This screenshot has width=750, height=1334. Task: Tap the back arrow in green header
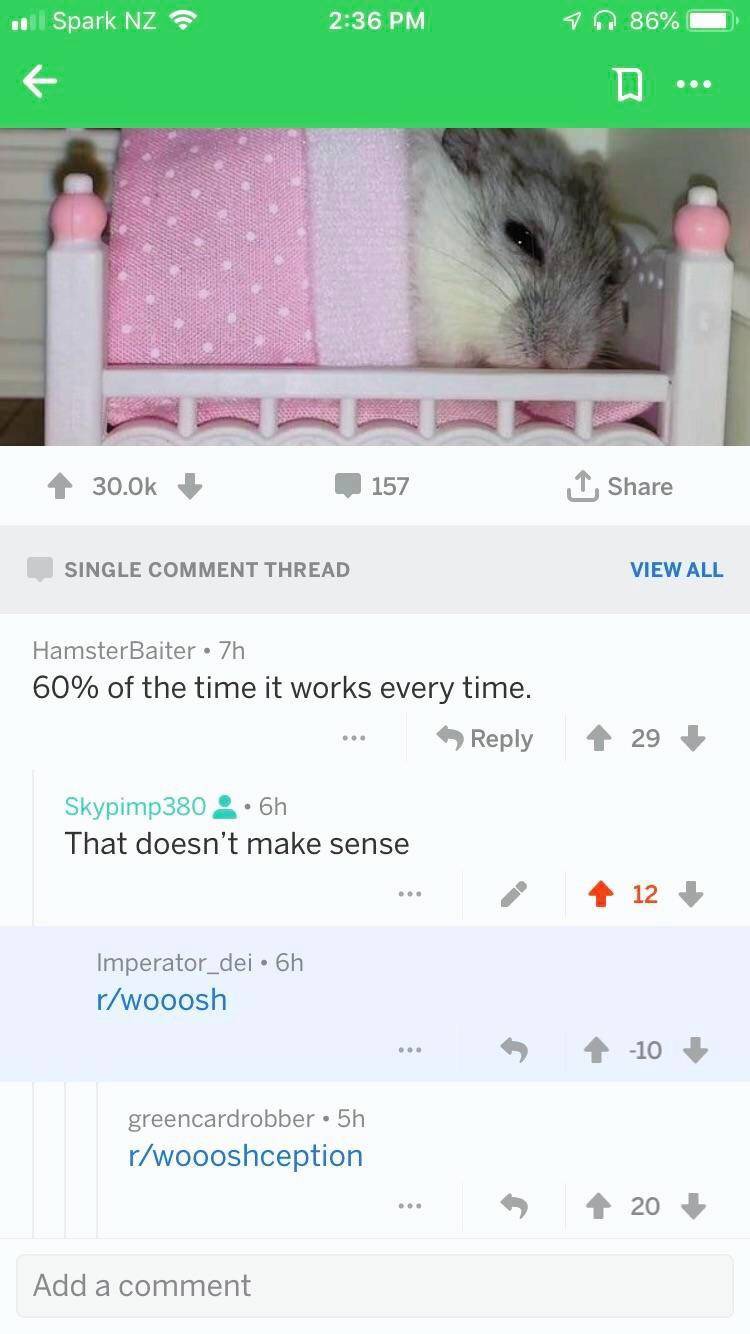tap(40, 83)
